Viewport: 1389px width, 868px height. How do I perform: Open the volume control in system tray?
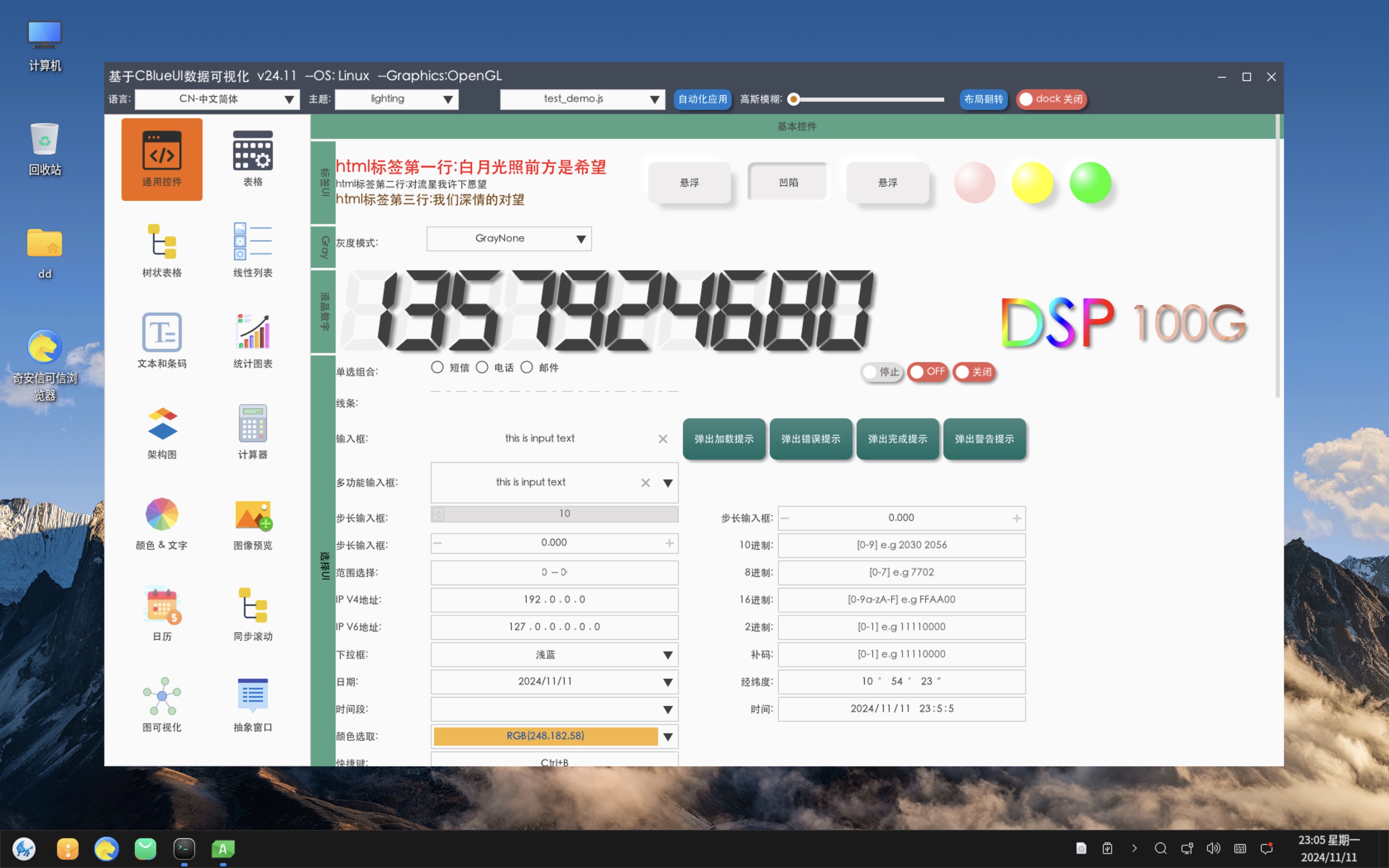[x=1213, y=849]
